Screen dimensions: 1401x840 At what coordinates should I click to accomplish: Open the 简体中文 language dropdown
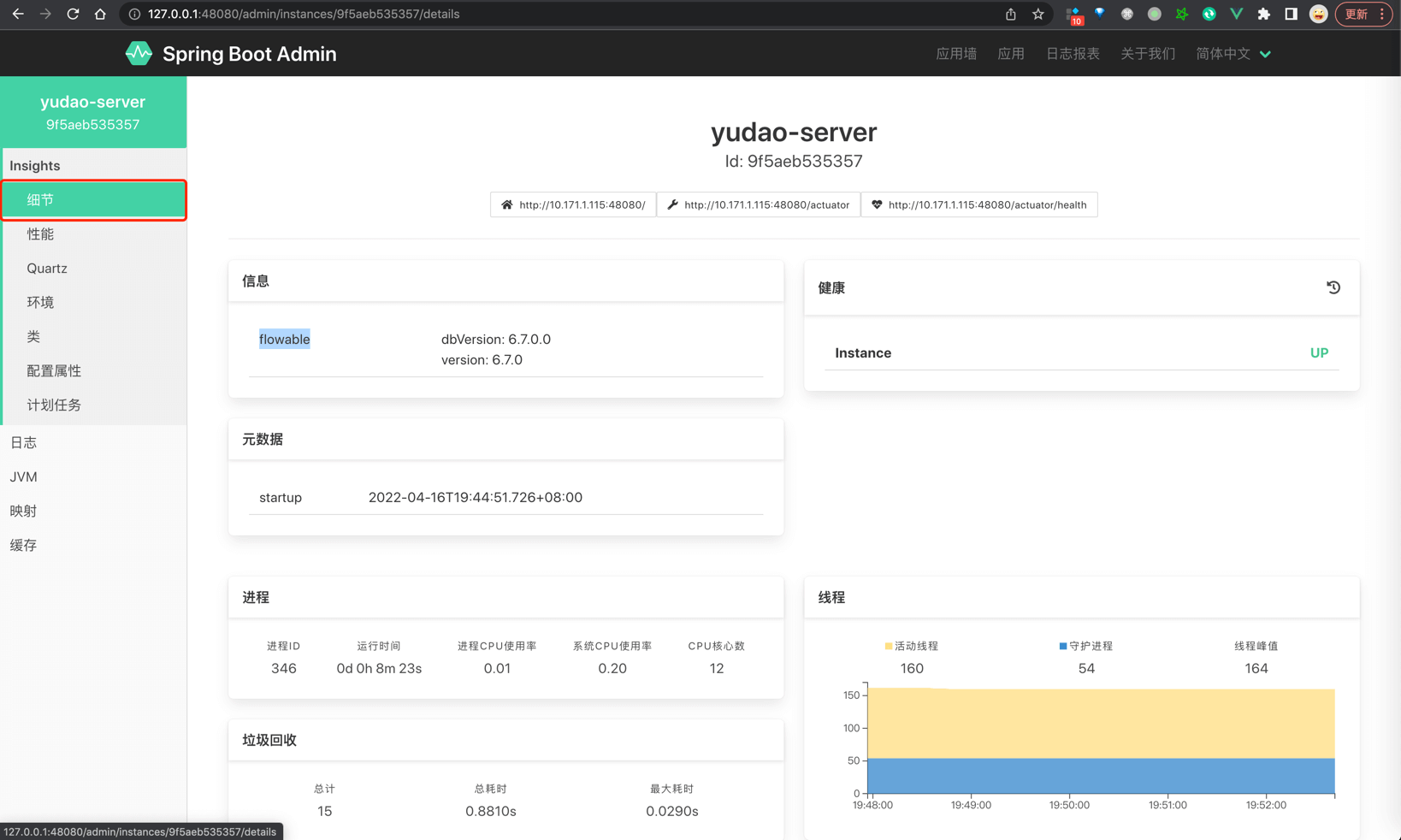click(x=1233, y=54)
